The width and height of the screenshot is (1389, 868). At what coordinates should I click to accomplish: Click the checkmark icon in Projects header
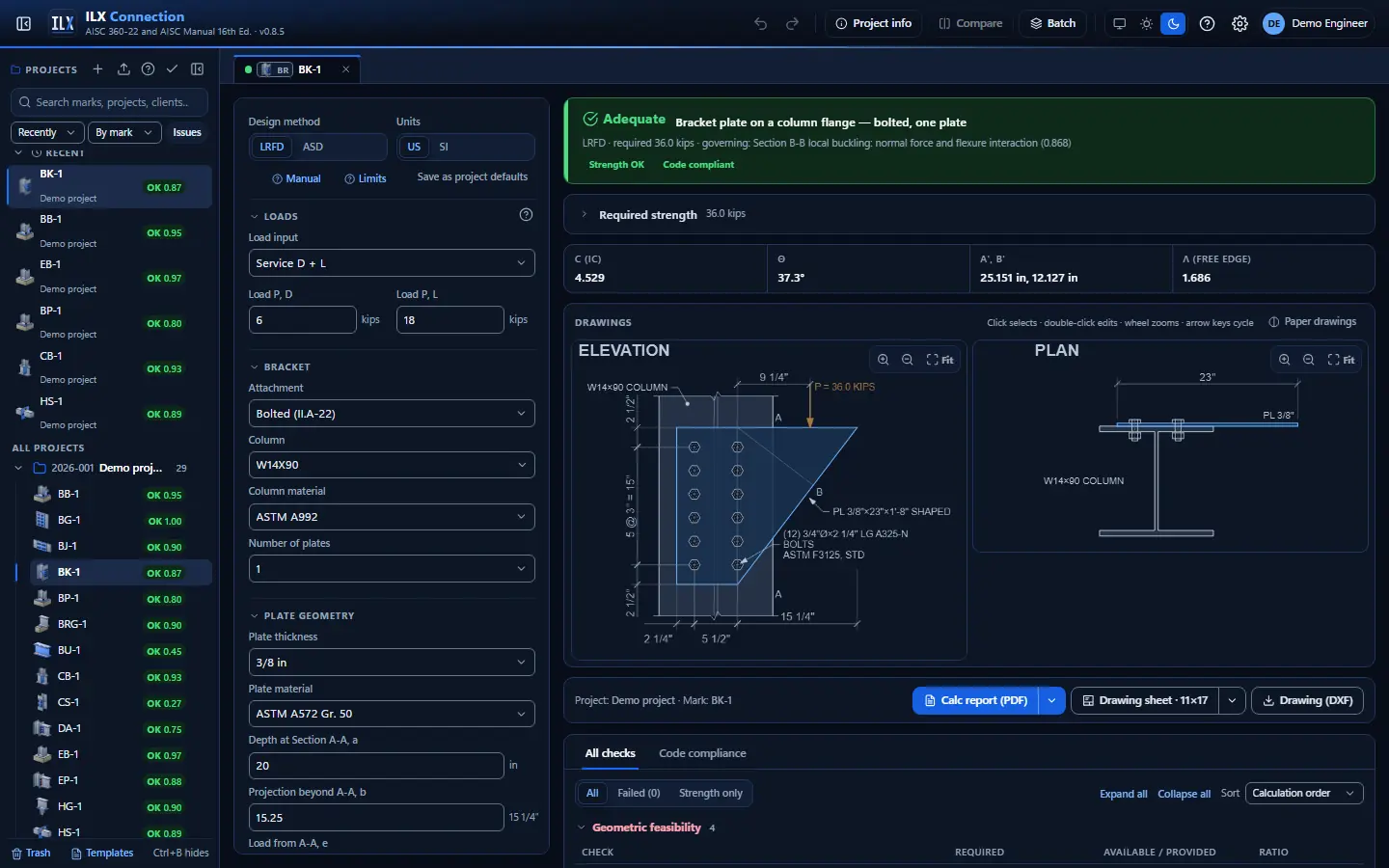click(172, 69)
